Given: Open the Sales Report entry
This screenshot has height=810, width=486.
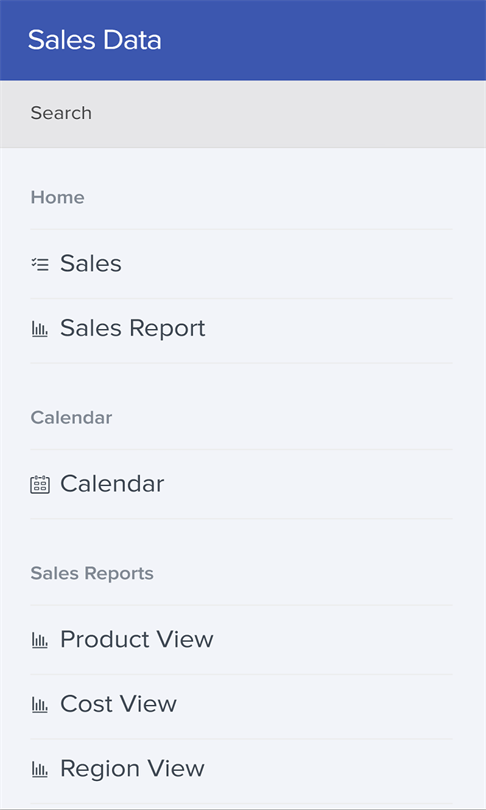Looking at the screenshot, I should point(241,329).
